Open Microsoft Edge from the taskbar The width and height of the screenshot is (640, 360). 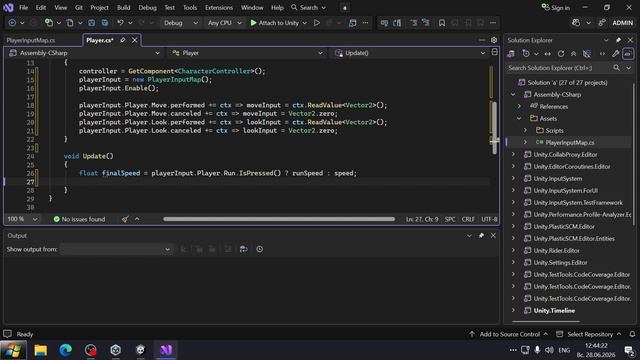pyautogui.click(x=66, y=350)
